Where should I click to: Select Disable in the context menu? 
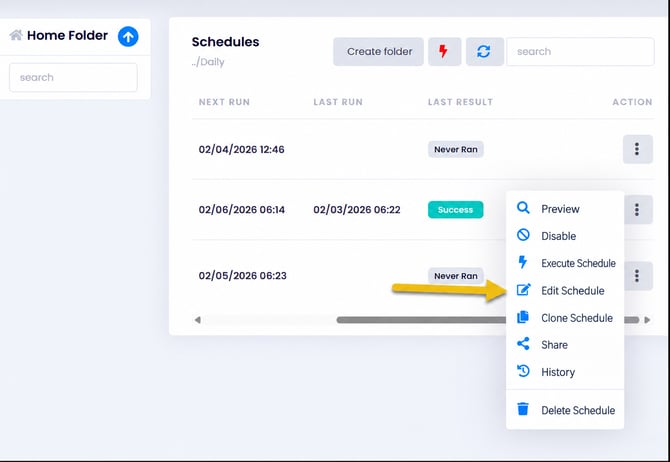(x=565, y=236)
